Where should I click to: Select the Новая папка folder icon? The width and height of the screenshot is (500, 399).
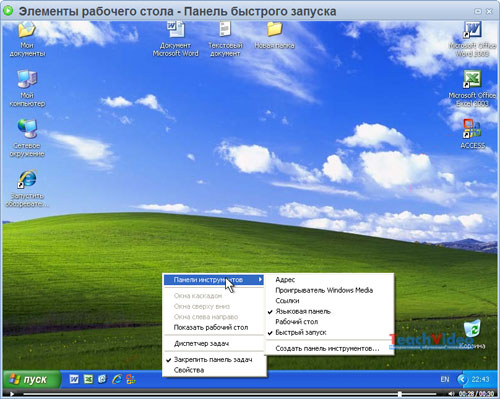[x=274, y=35]
